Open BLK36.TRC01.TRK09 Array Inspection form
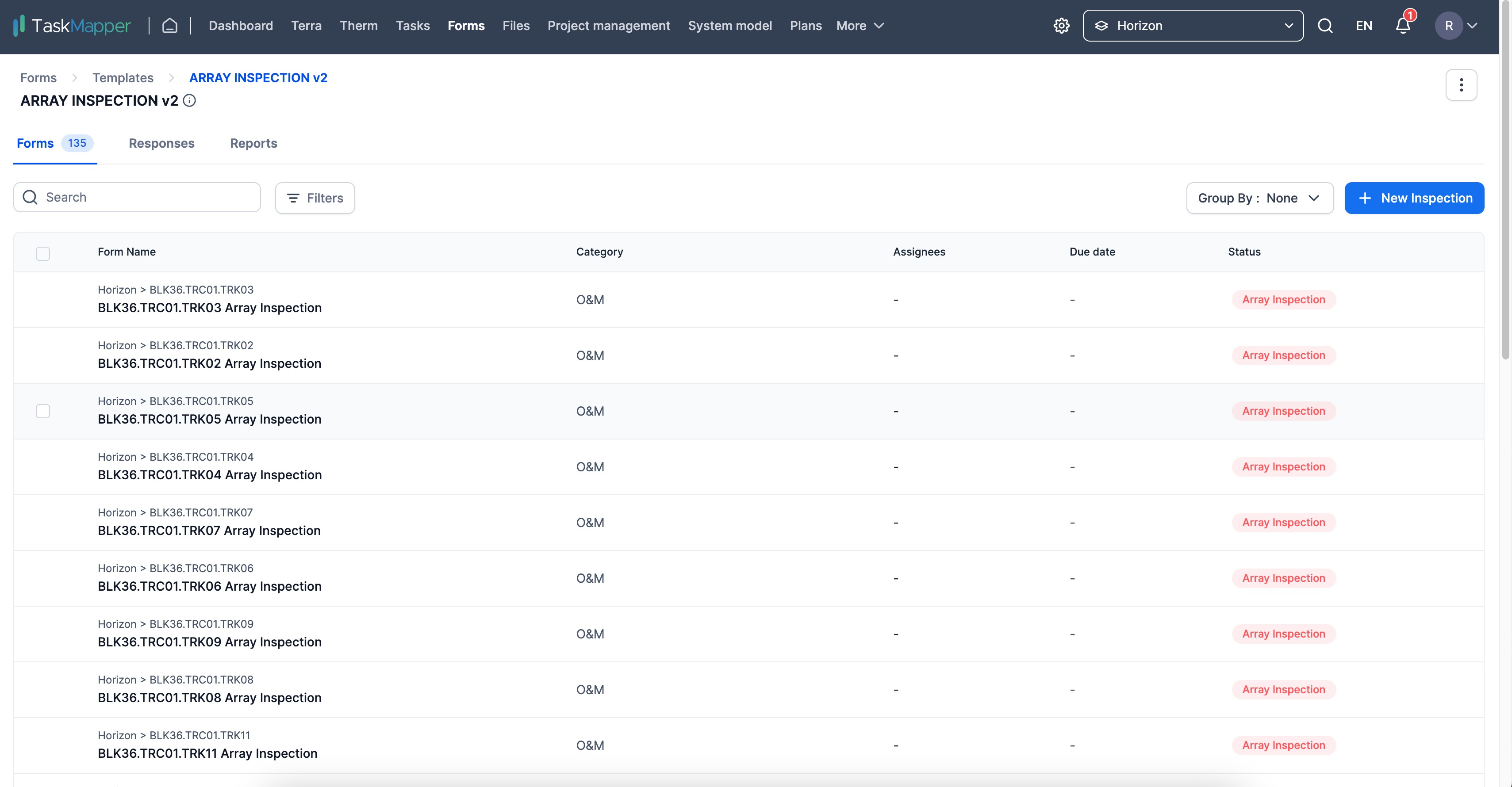The width and height of the screenshot is (1512, 787). tap(210, 642)
